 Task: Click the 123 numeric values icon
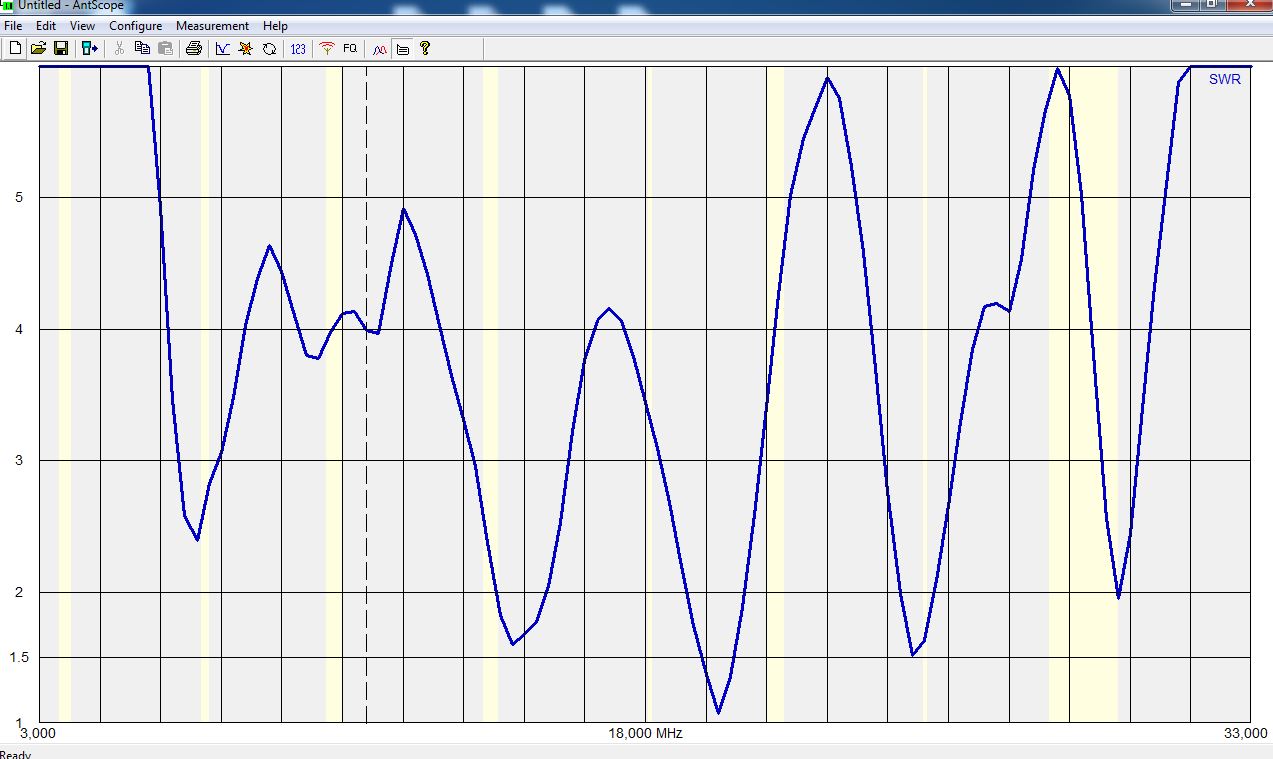[x=298, y=48]
